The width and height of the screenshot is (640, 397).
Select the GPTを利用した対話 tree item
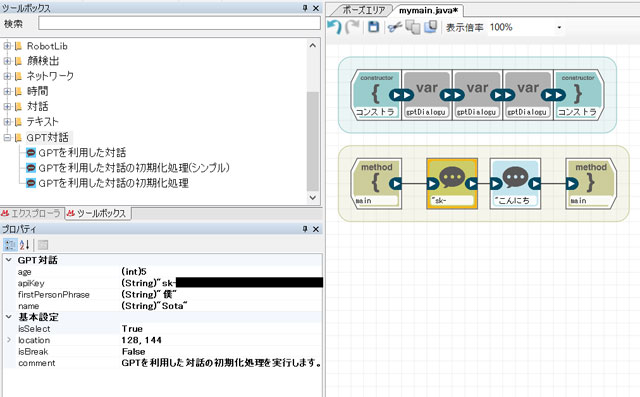click(x=76, y=153)
